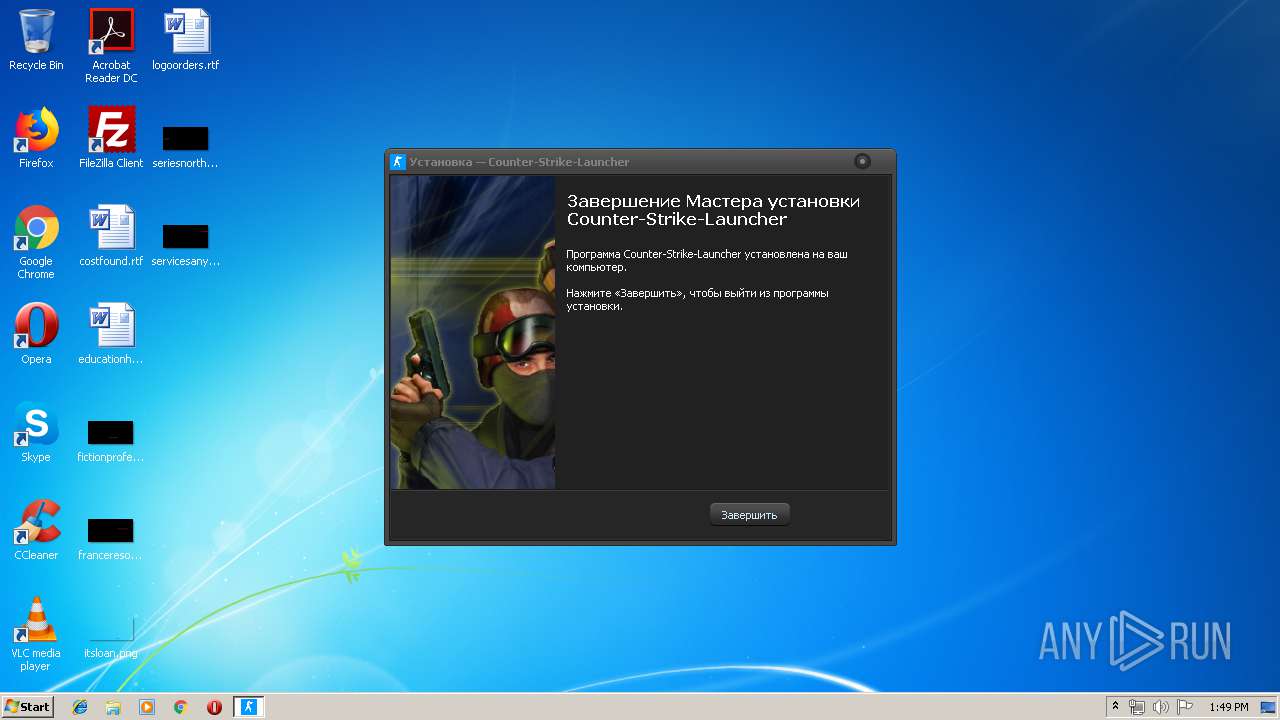Open Windows Explorer from taskbar
This screenshot has width=1280, height=720.
click(113, 707)
